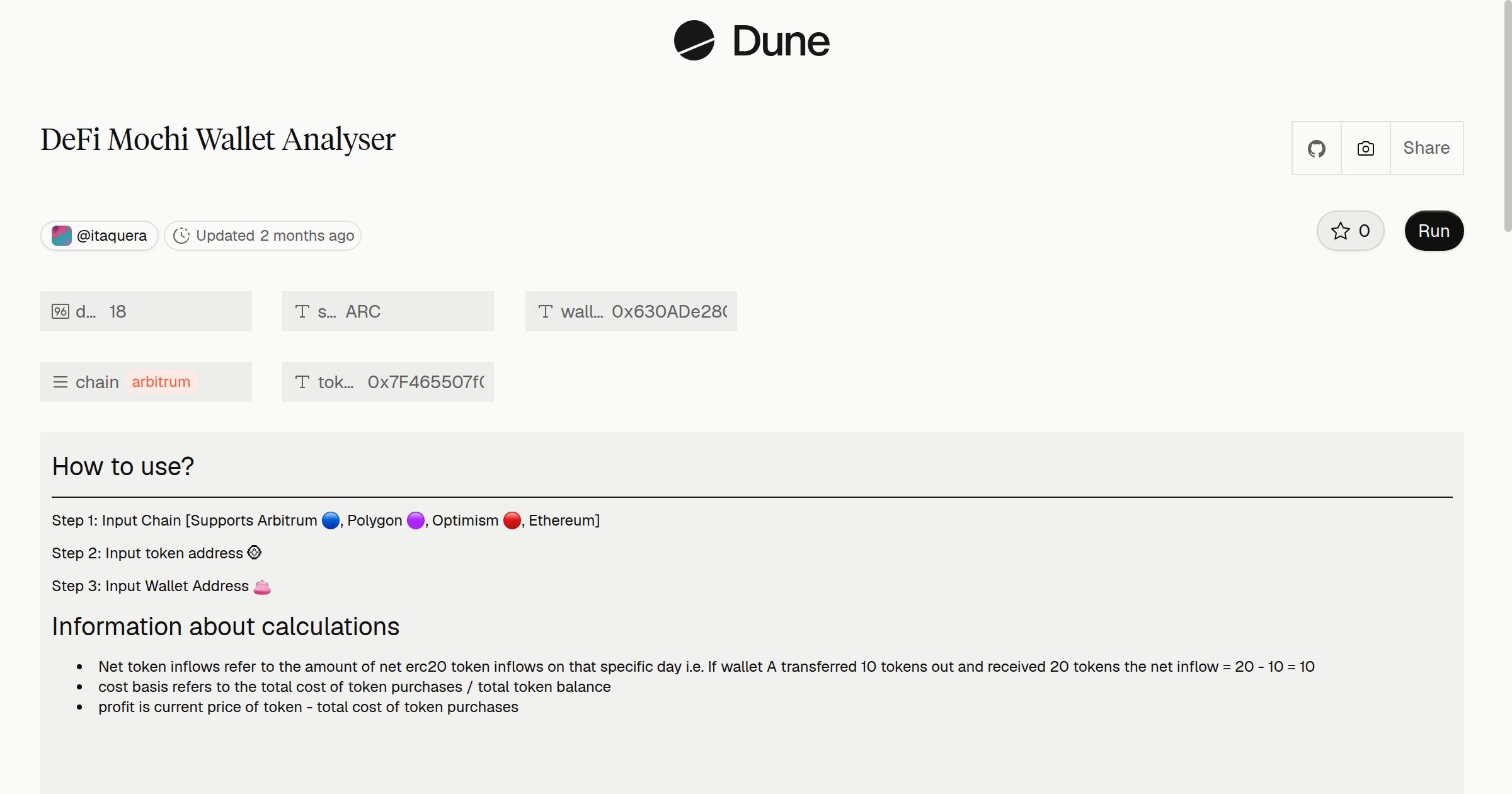This screenshot has width=1512, height=794.
Task: Click the Share button
Action: [x=1426, y=148]
